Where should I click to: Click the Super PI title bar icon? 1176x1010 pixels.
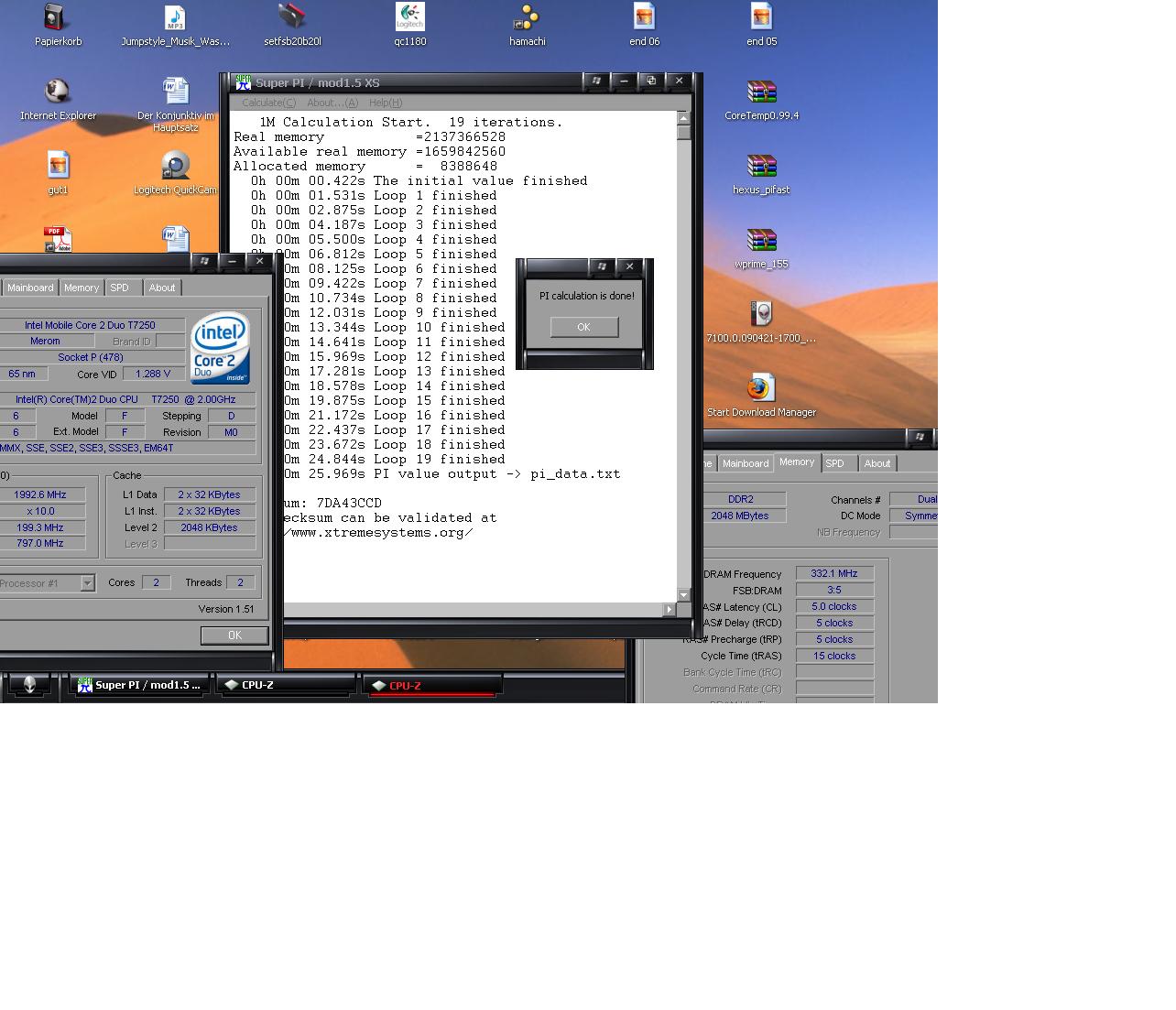click(x=243, y=82)
